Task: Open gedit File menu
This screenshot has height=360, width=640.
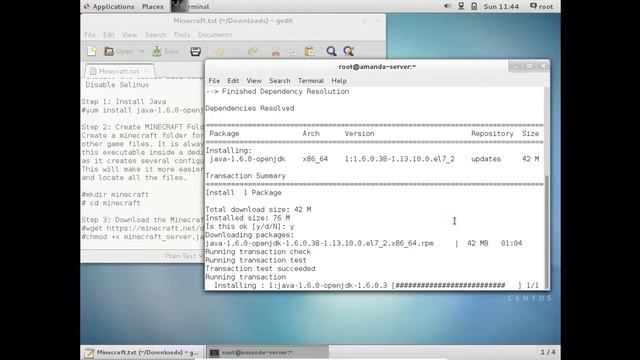Action: [90, 35]
